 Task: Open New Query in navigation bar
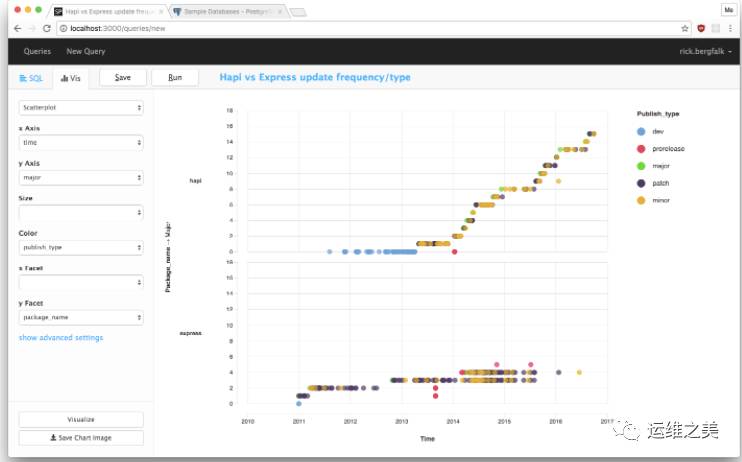point(86,51)
